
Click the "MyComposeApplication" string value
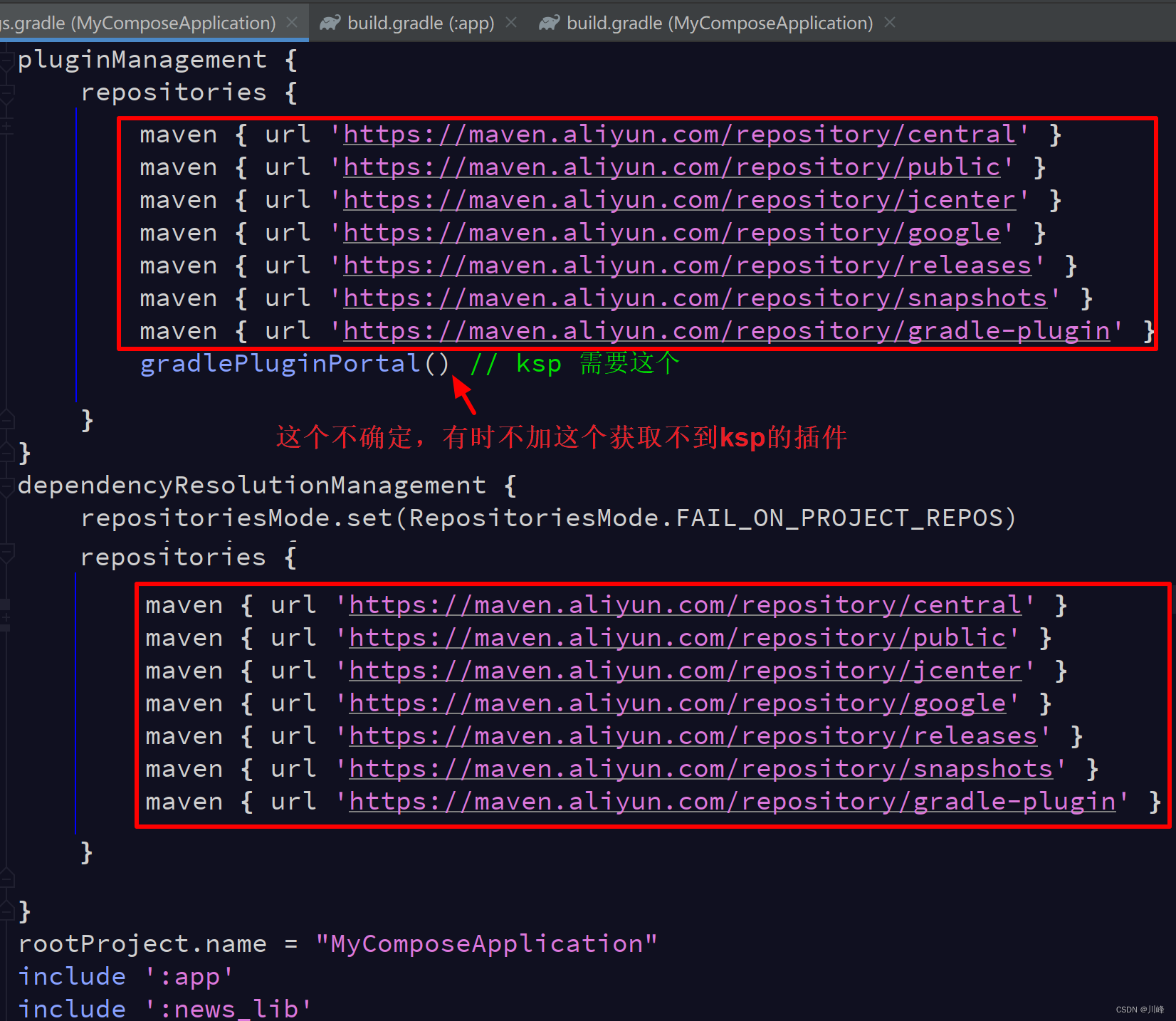486,944
